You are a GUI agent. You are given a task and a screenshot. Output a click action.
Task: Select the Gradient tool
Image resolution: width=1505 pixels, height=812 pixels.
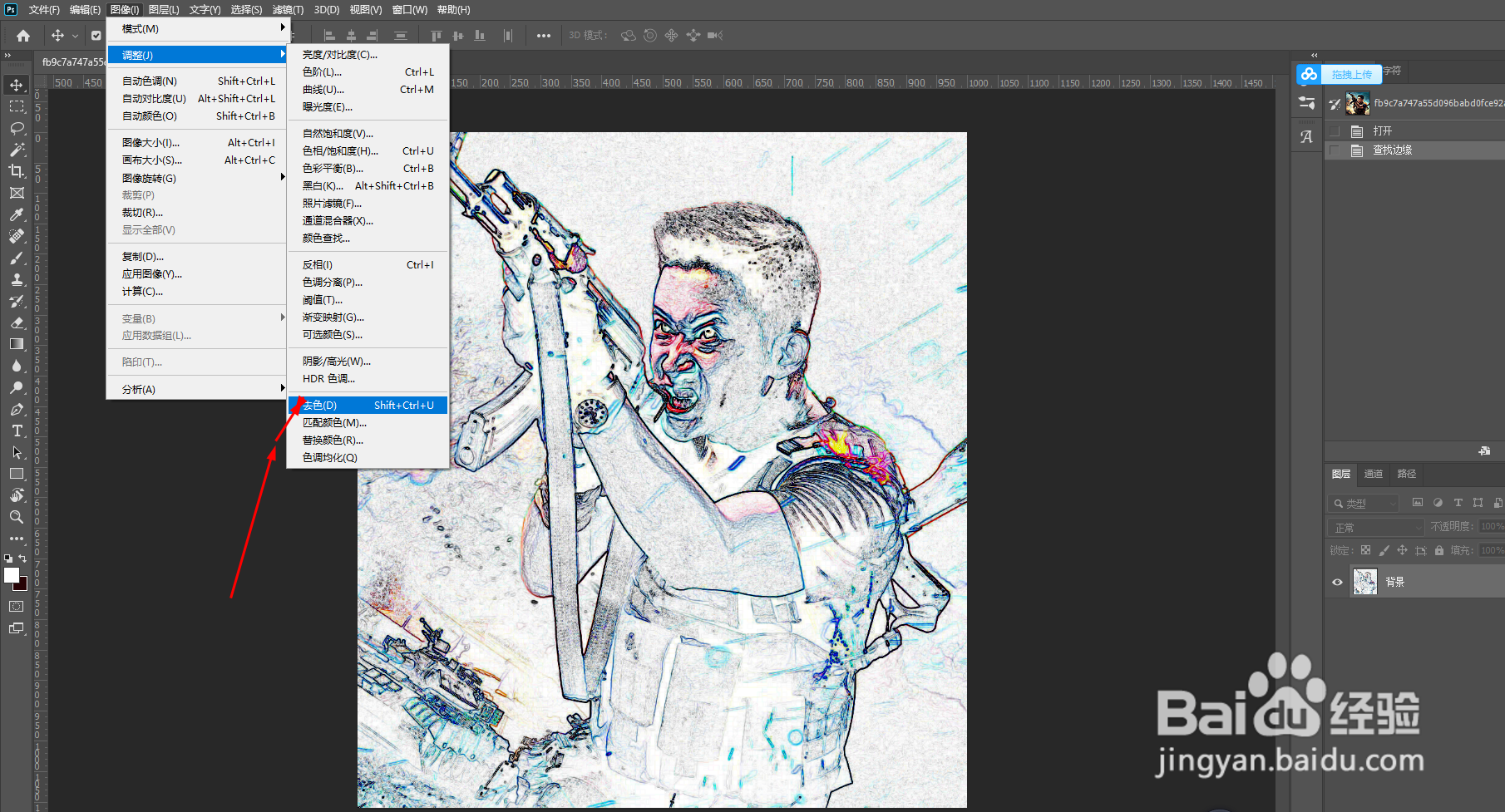click(x=17, y=344)
